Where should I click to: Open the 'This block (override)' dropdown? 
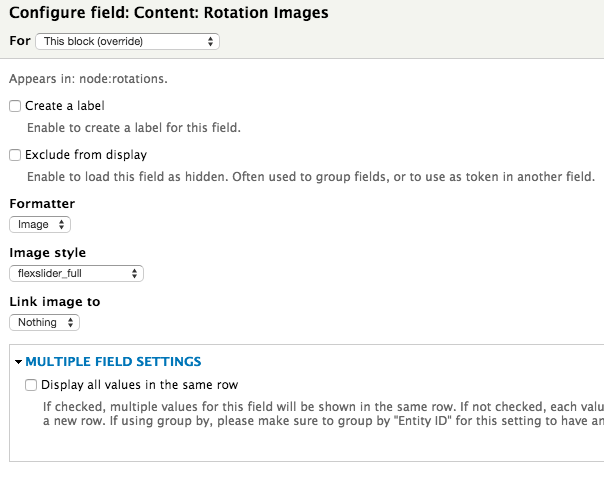pyautogui.click(x=127, y=41)
